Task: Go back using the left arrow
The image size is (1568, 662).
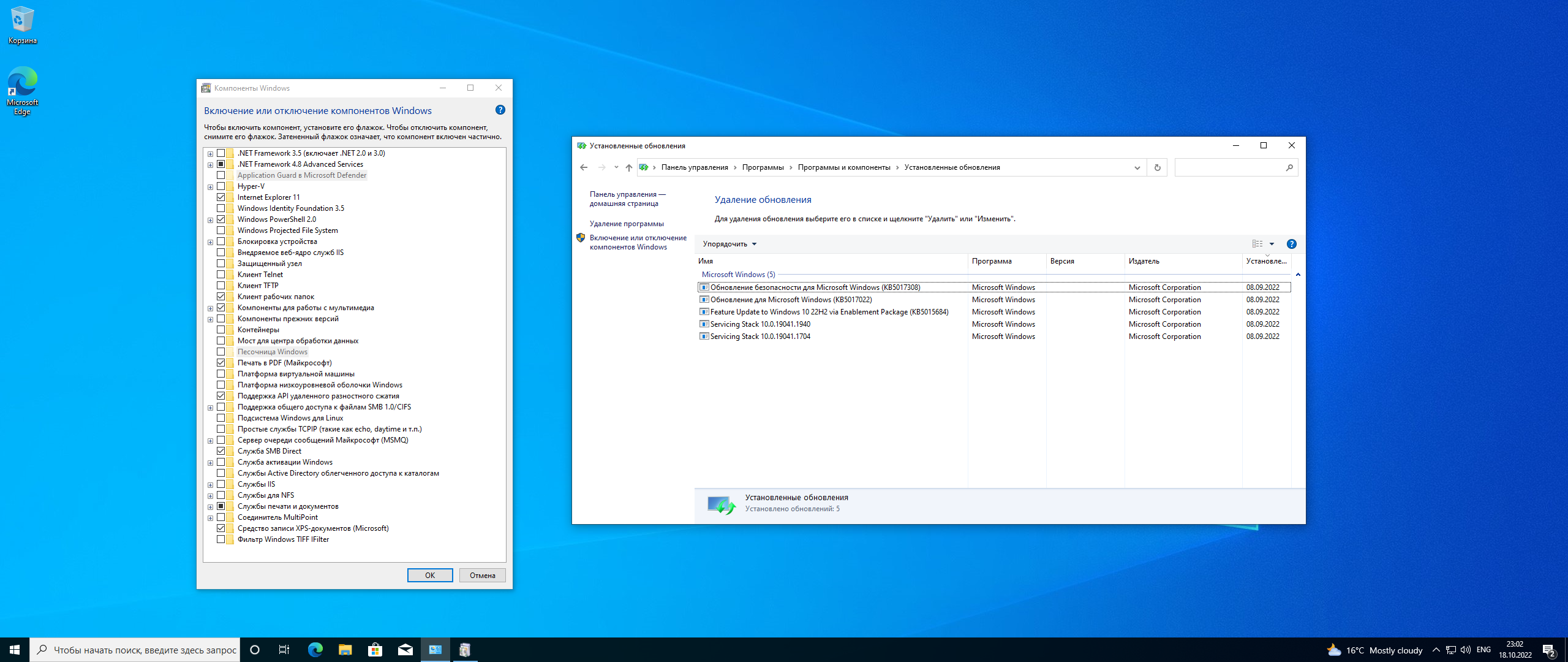Action: coord(584,167)
